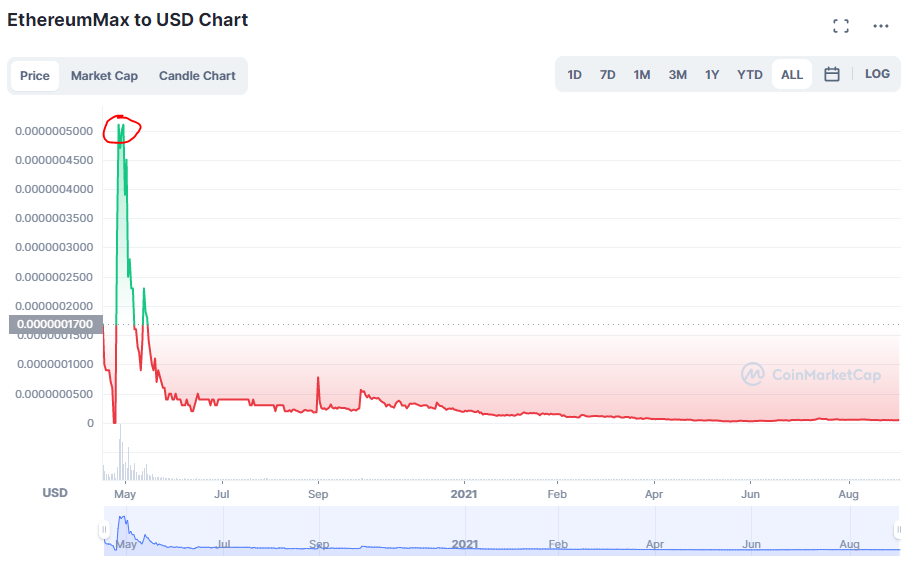Select the ALL time range
Viewport: 914px width, 565px height.
792,75
